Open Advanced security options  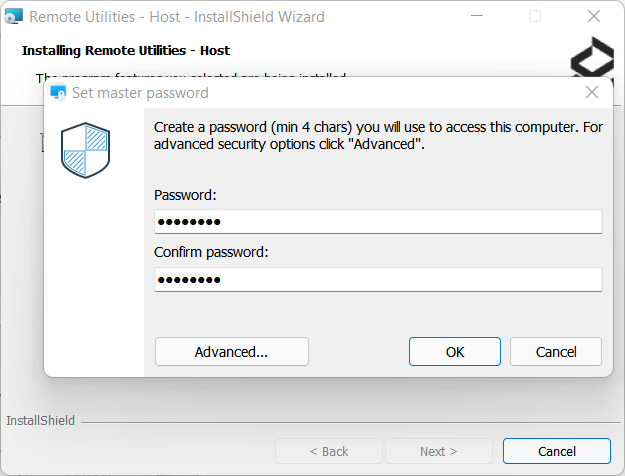[231, 352]
